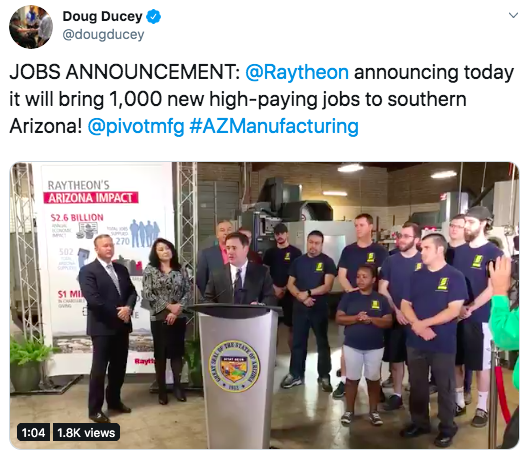Click the tweet text "JOBS ANNOUNCEMENT"

[123, 72]
